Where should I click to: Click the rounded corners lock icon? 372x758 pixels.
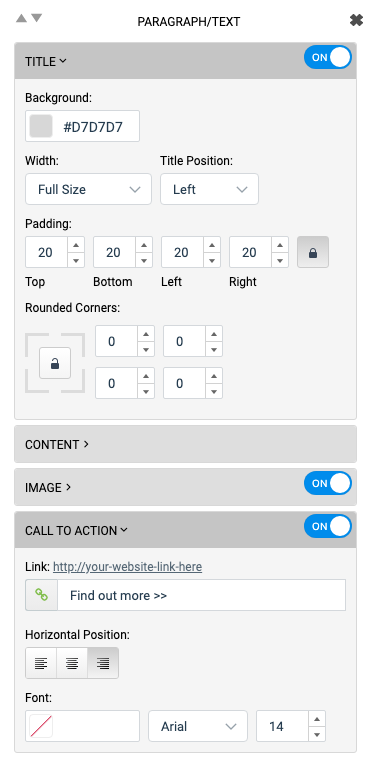point(55,363)
